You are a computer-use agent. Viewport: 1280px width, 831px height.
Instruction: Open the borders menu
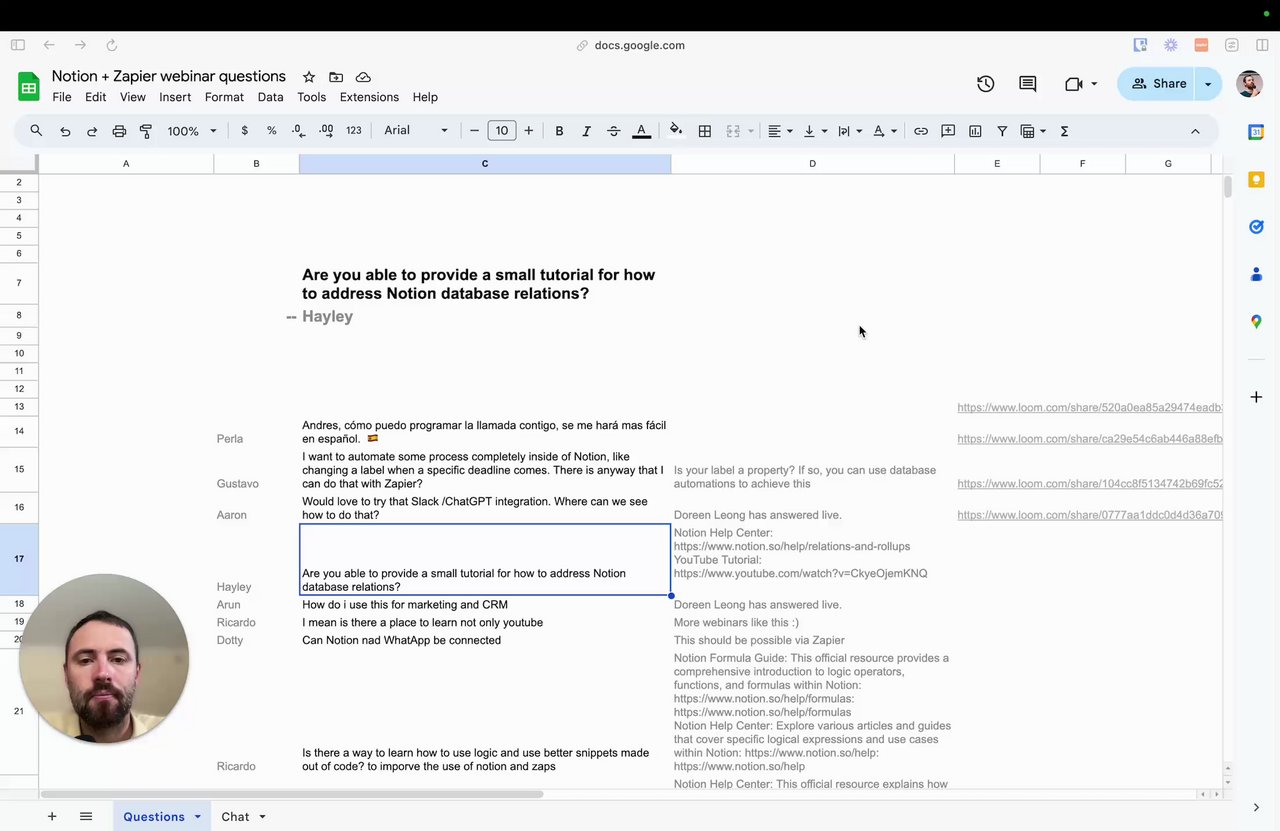[705, 131]
